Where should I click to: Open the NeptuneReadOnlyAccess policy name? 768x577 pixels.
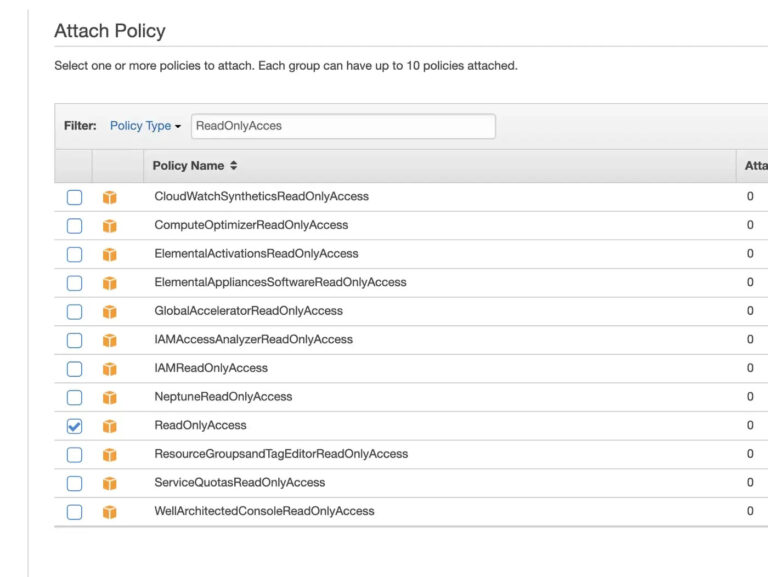coord(223,397)
